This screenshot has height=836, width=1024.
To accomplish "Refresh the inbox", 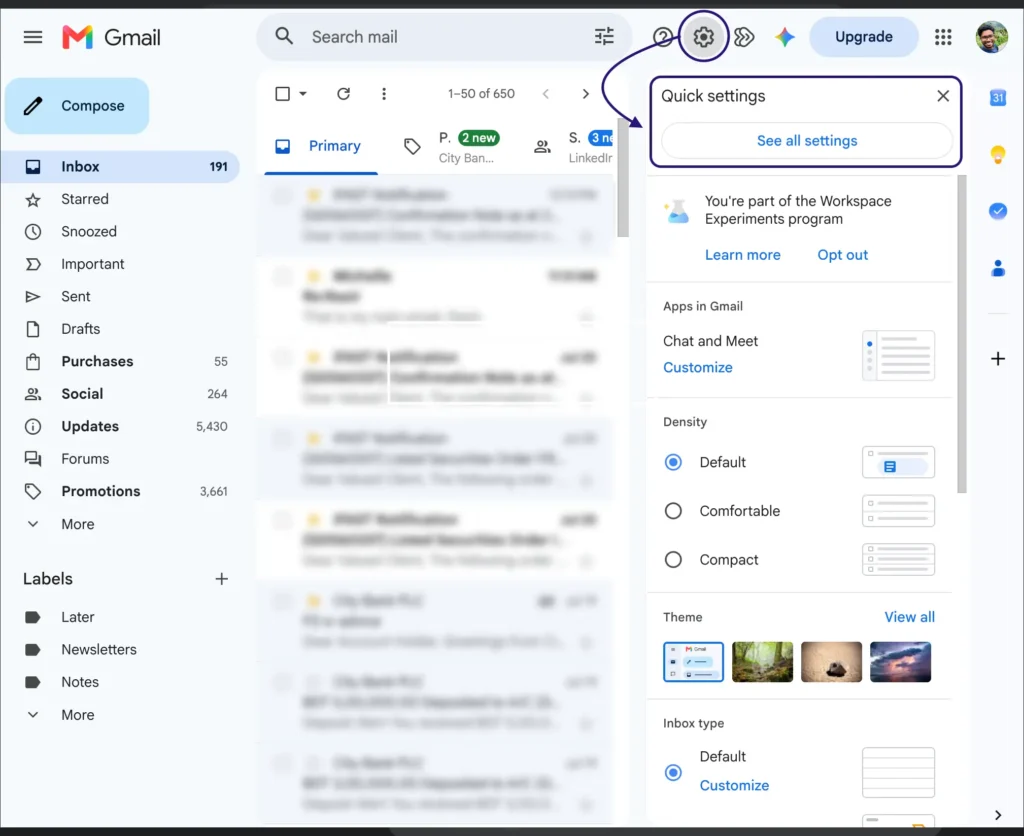I will coord(344,94).
